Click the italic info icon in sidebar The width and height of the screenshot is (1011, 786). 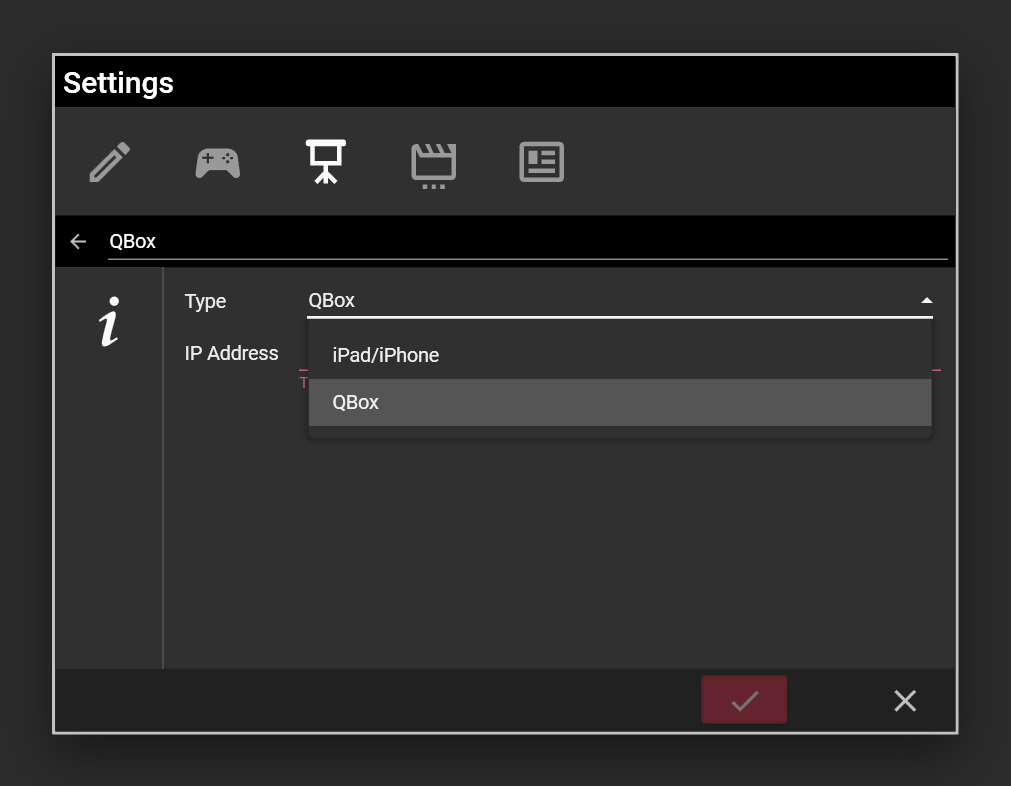109,323
